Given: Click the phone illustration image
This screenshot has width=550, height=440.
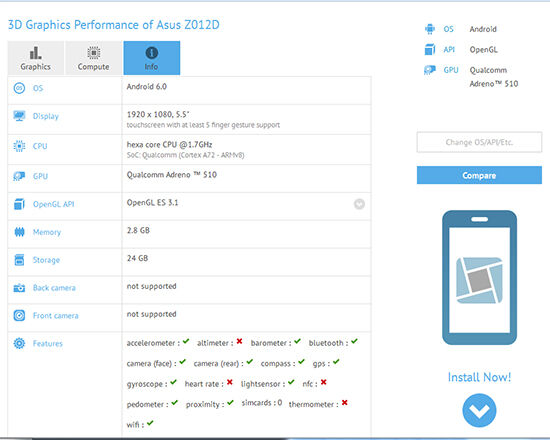Looking at the screenshot, I should tap(479, 278).
